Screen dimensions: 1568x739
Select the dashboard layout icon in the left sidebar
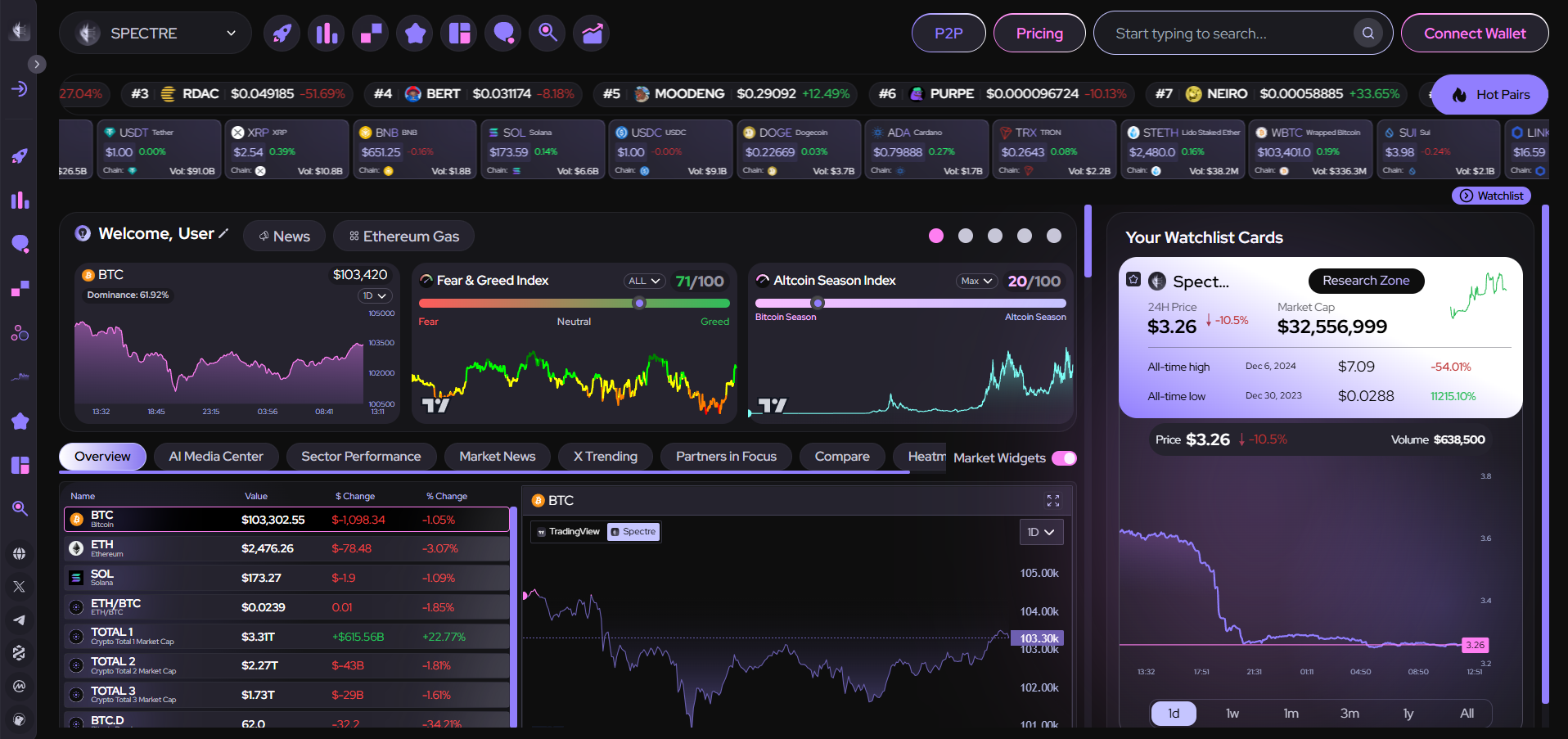tap(20, 465)
